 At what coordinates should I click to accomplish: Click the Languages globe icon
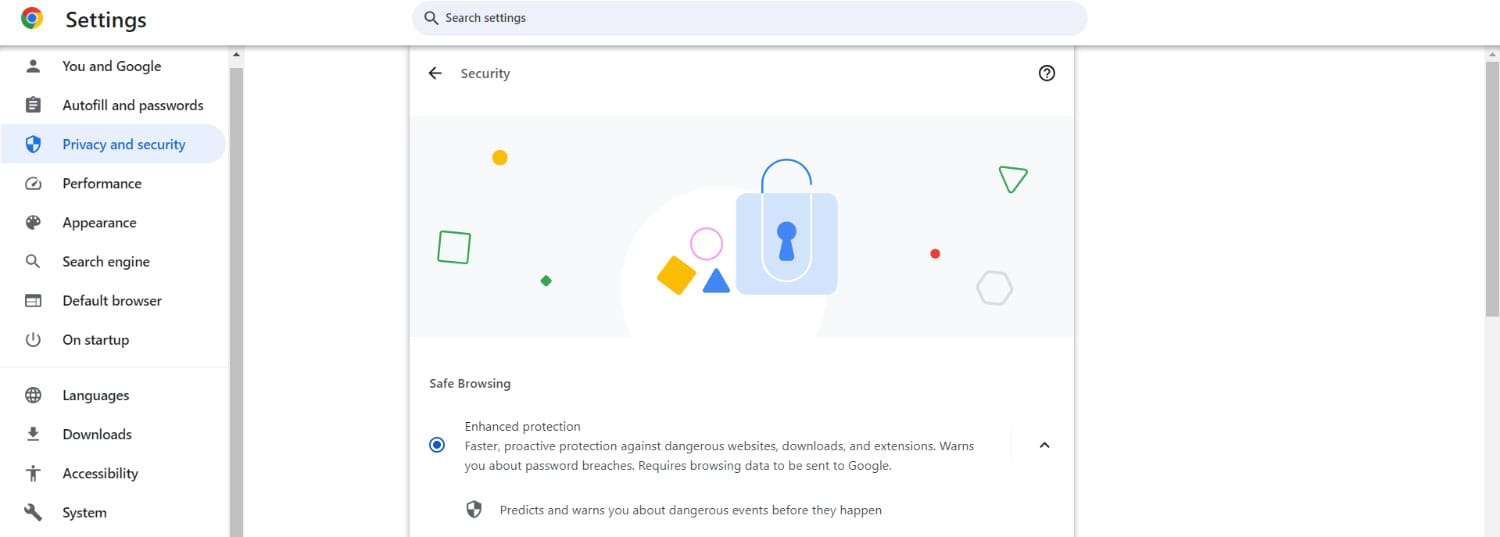click(x=33, y=395)
